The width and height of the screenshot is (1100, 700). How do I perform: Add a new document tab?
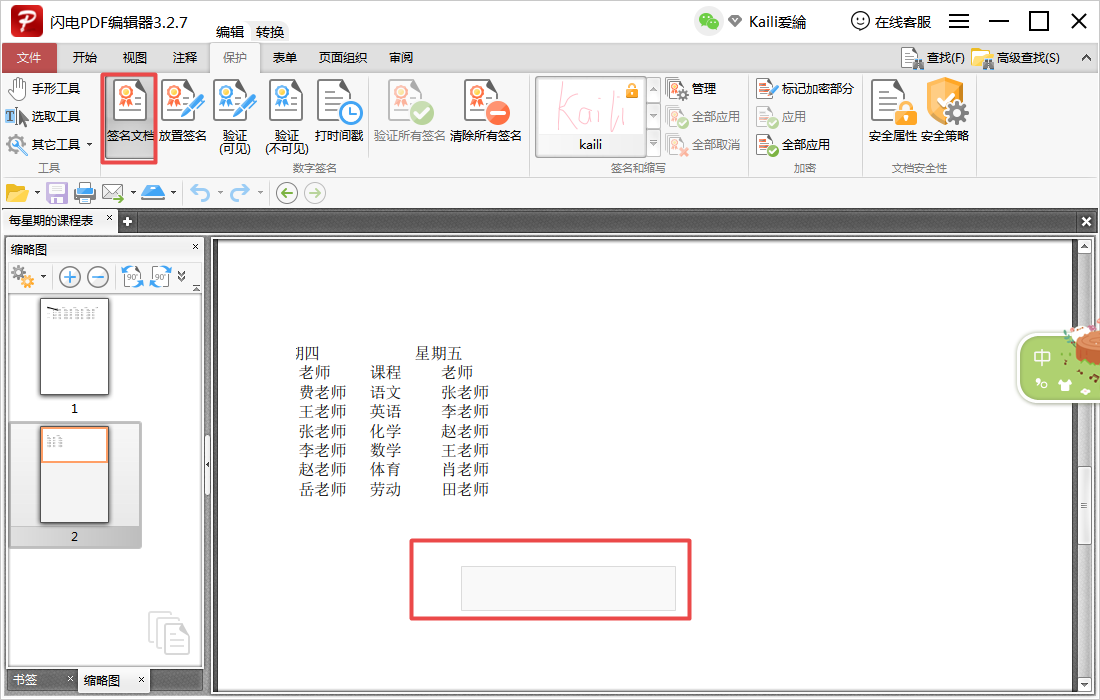(x=127, y=222)
